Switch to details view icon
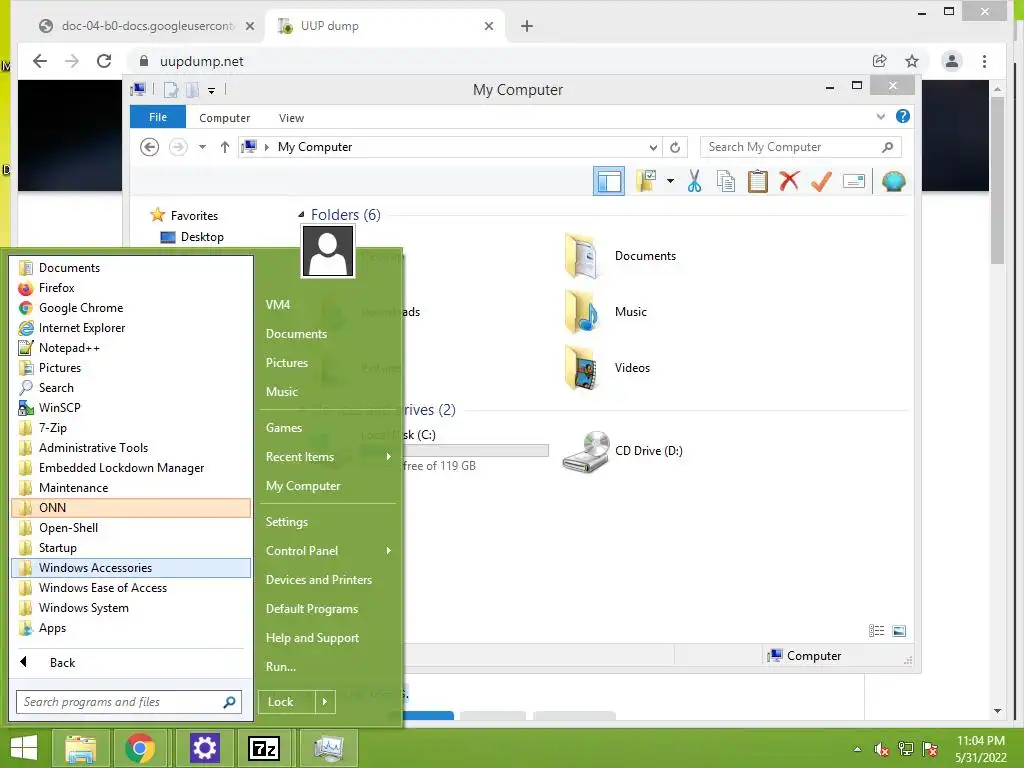This screenshot has height=768, width=1024. 876,630
